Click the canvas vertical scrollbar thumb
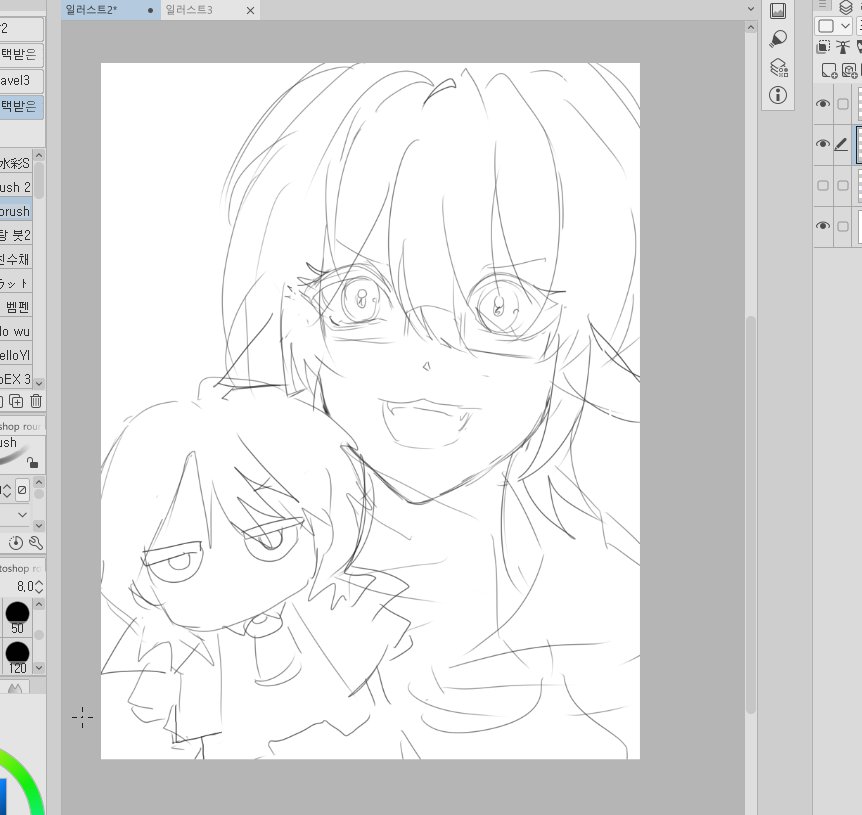The image size is (862, 815). point(751,514)
